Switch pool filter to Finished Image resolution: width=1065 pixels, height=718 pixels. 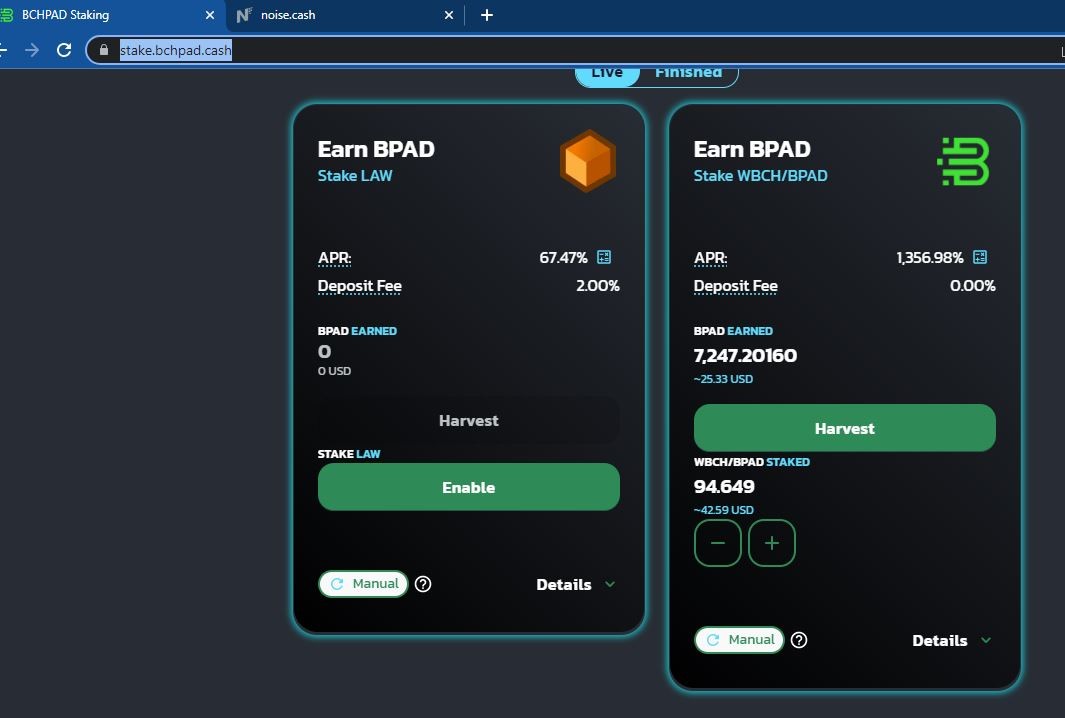(688, 73)
